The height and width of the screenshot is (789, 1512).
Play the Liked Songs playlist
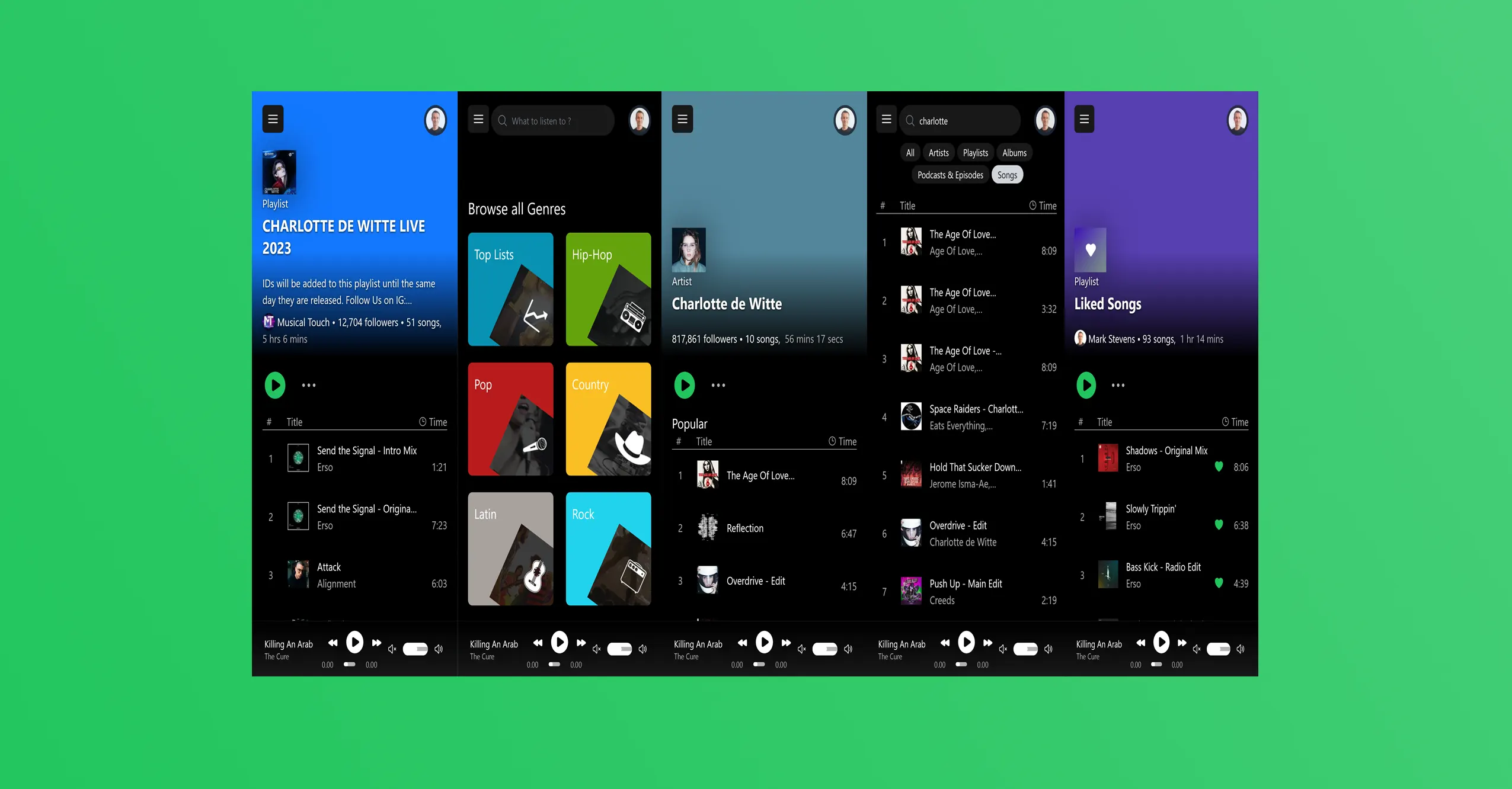[1086, 385]
